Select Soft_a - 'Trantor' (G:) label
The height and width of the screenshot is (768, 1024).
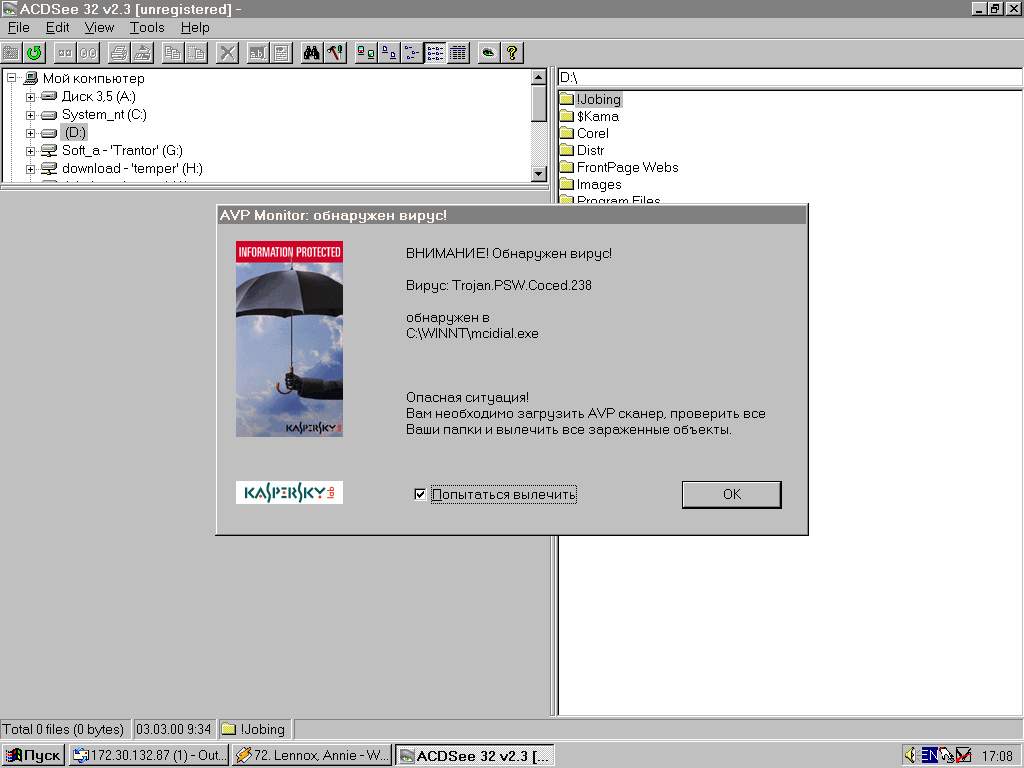coord(122,150)
